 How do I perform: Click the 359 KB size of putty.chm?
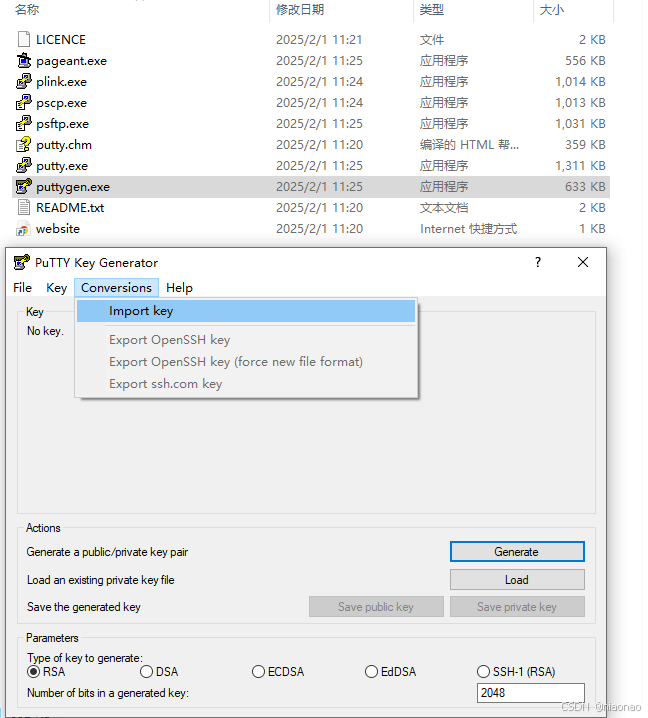click(585, 145)
